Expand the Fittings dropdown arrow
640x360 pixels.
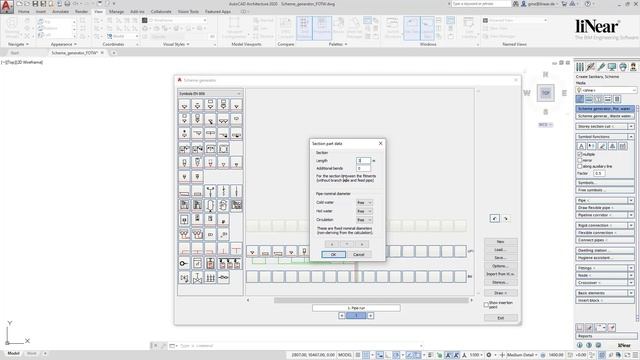pos(631,268)
